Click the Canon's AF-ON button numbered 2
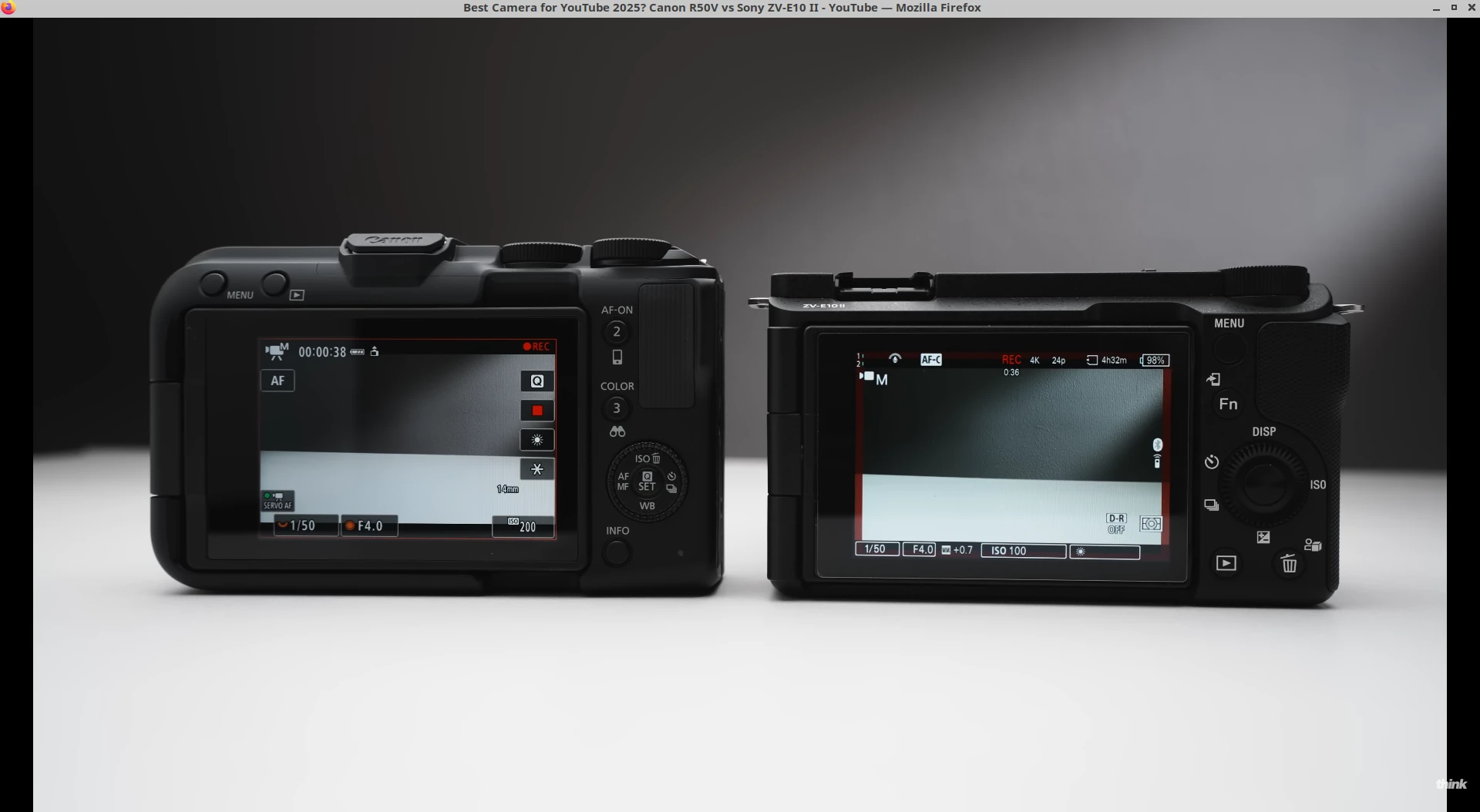The image size is (1480, 812). coord(616,332)
